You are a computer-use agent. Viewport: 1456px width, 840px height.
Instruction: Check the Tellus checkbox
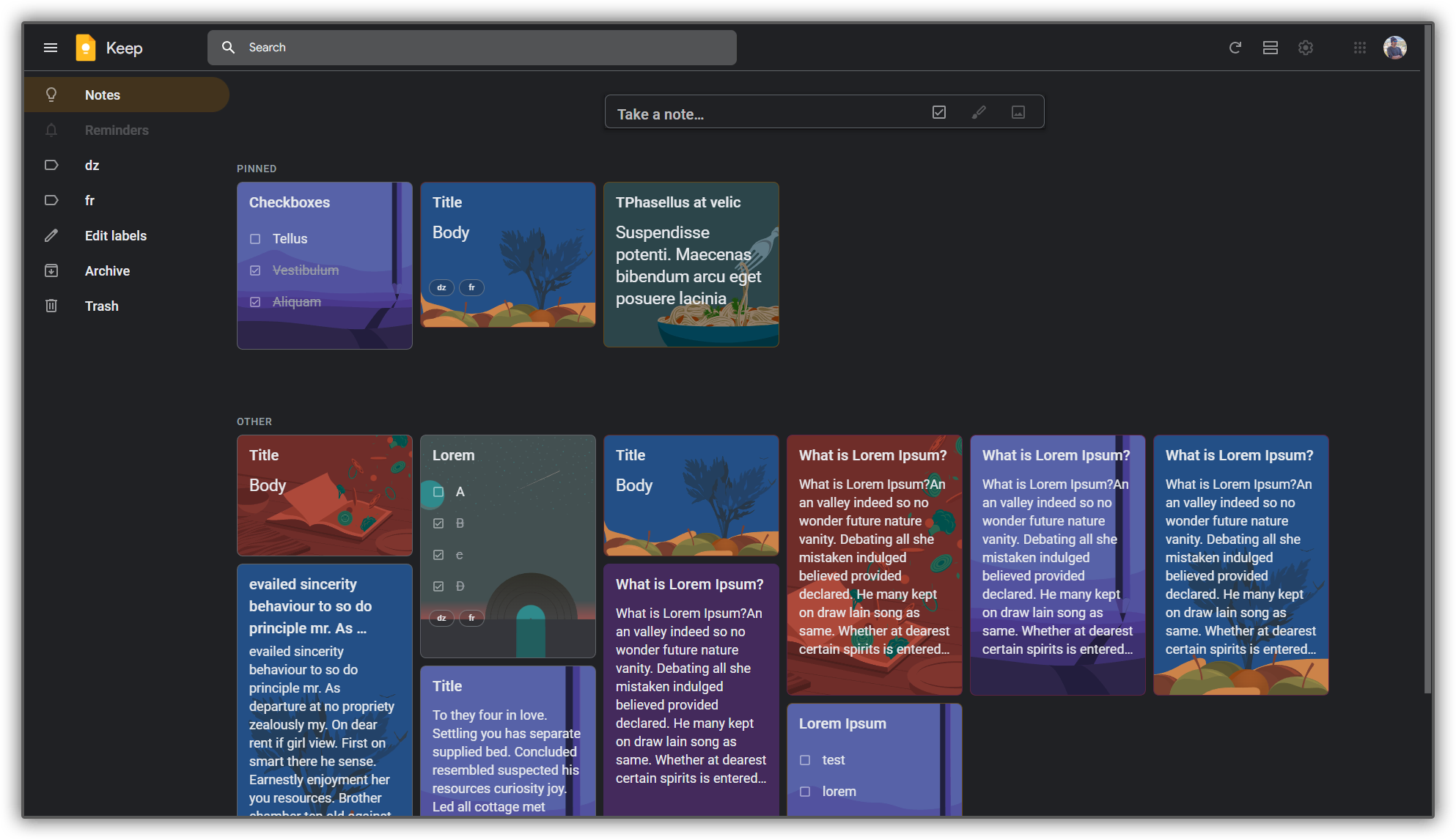pos(255,239)
